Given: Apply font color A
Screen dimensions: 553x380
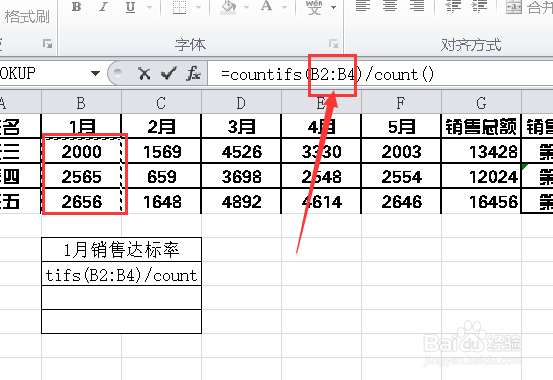Looking at the screenshot, I should point(267,7).
